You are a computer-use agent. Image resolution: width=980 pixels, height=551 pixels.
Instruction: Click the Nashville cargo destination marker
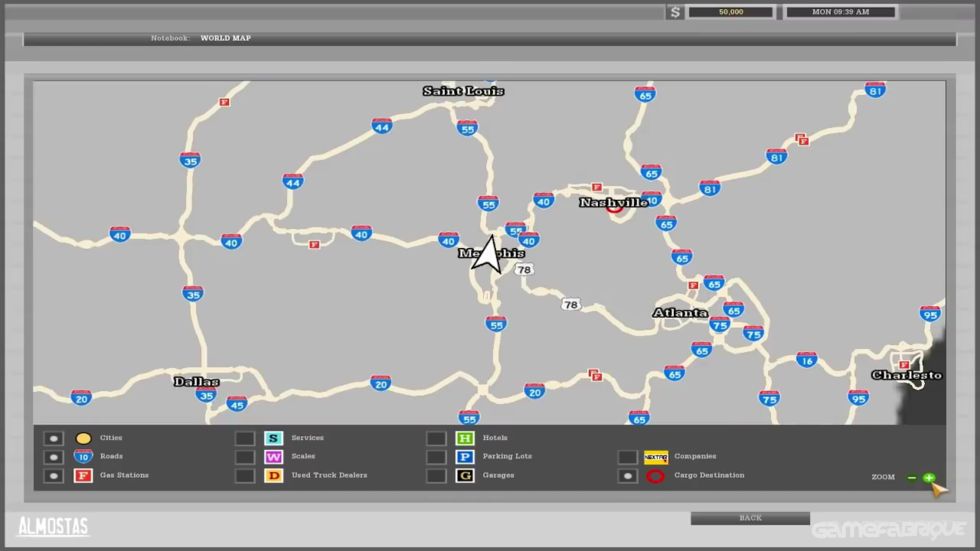[614, 209]
